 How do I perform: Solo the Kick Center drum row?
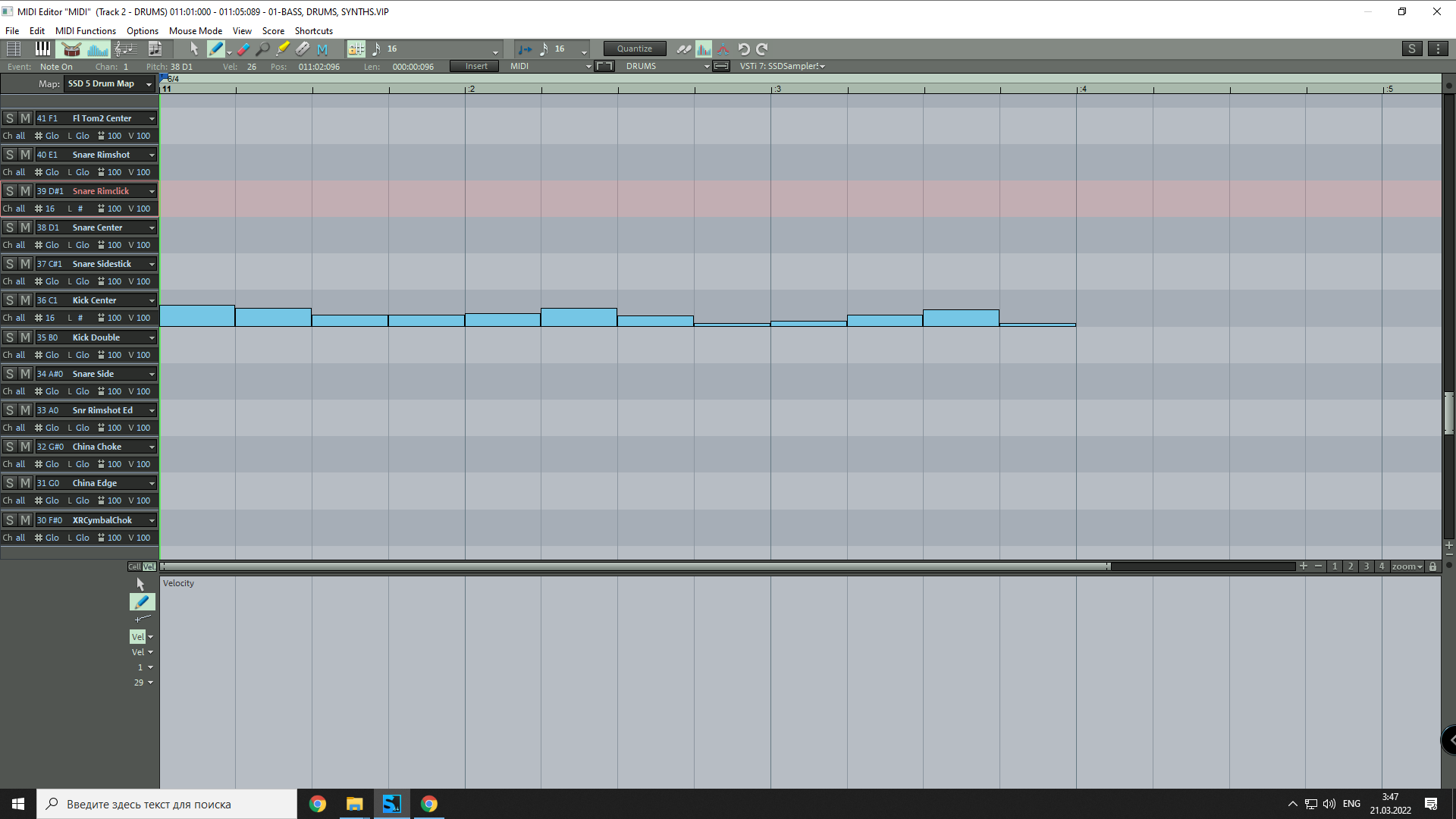click(x=10, y=300)
